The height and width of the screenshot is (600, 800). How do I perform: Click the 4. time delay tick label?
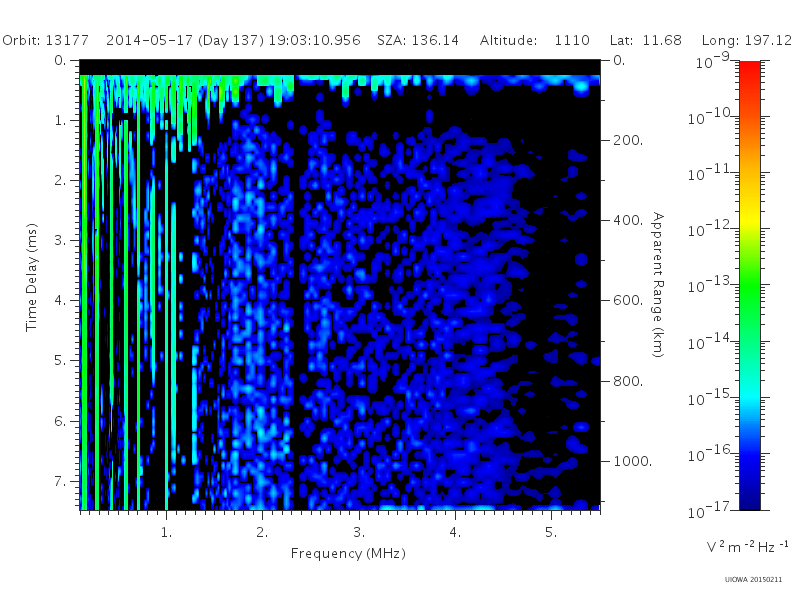pos(60,301)
